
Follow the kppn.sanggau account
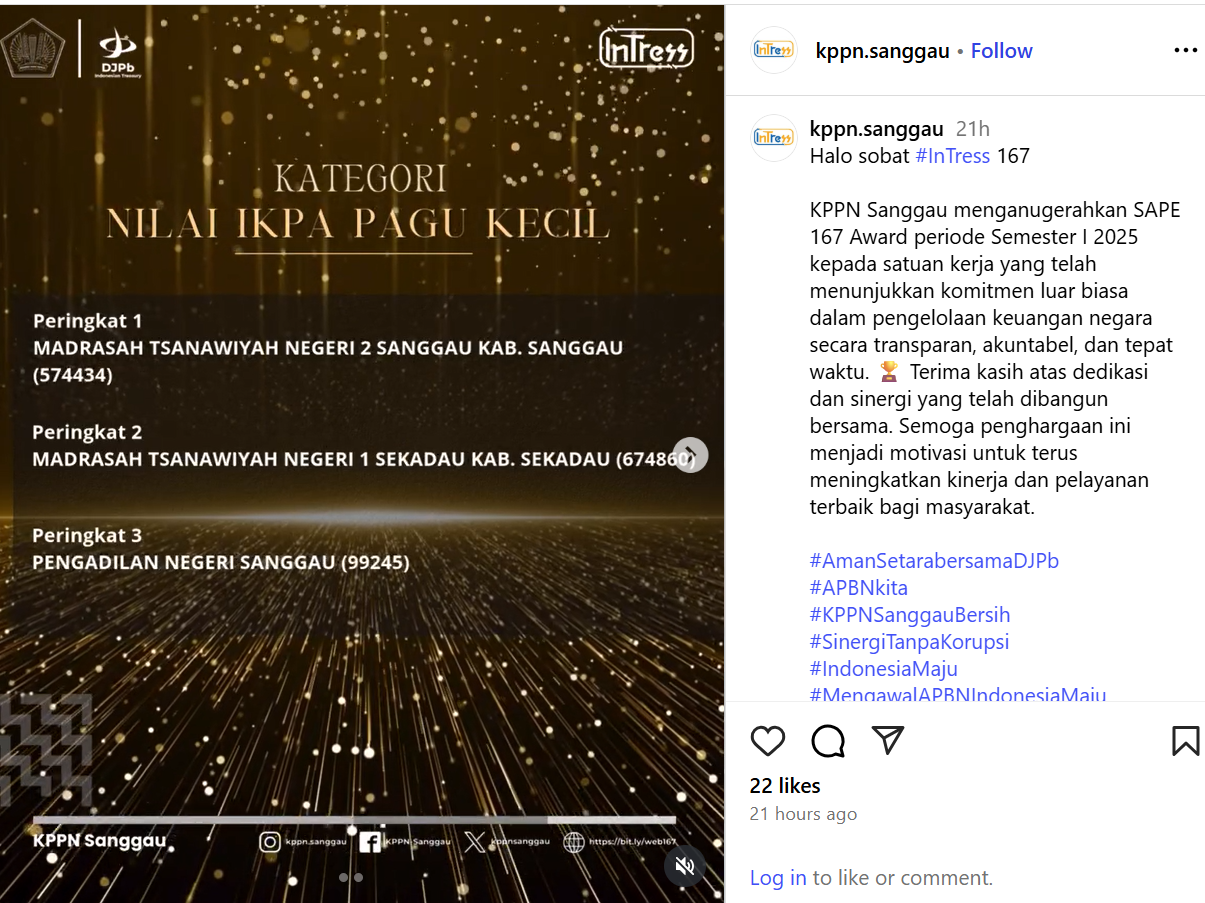(x=1001, y=51)
